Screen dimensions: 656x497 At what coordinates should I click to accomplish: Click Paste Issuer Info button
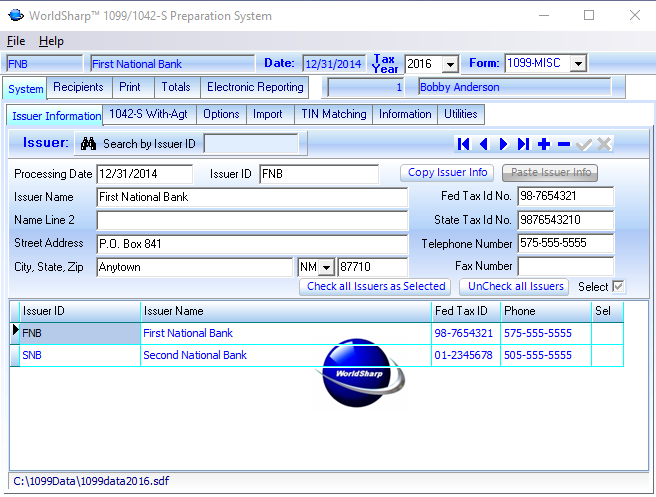coord(551,172)
